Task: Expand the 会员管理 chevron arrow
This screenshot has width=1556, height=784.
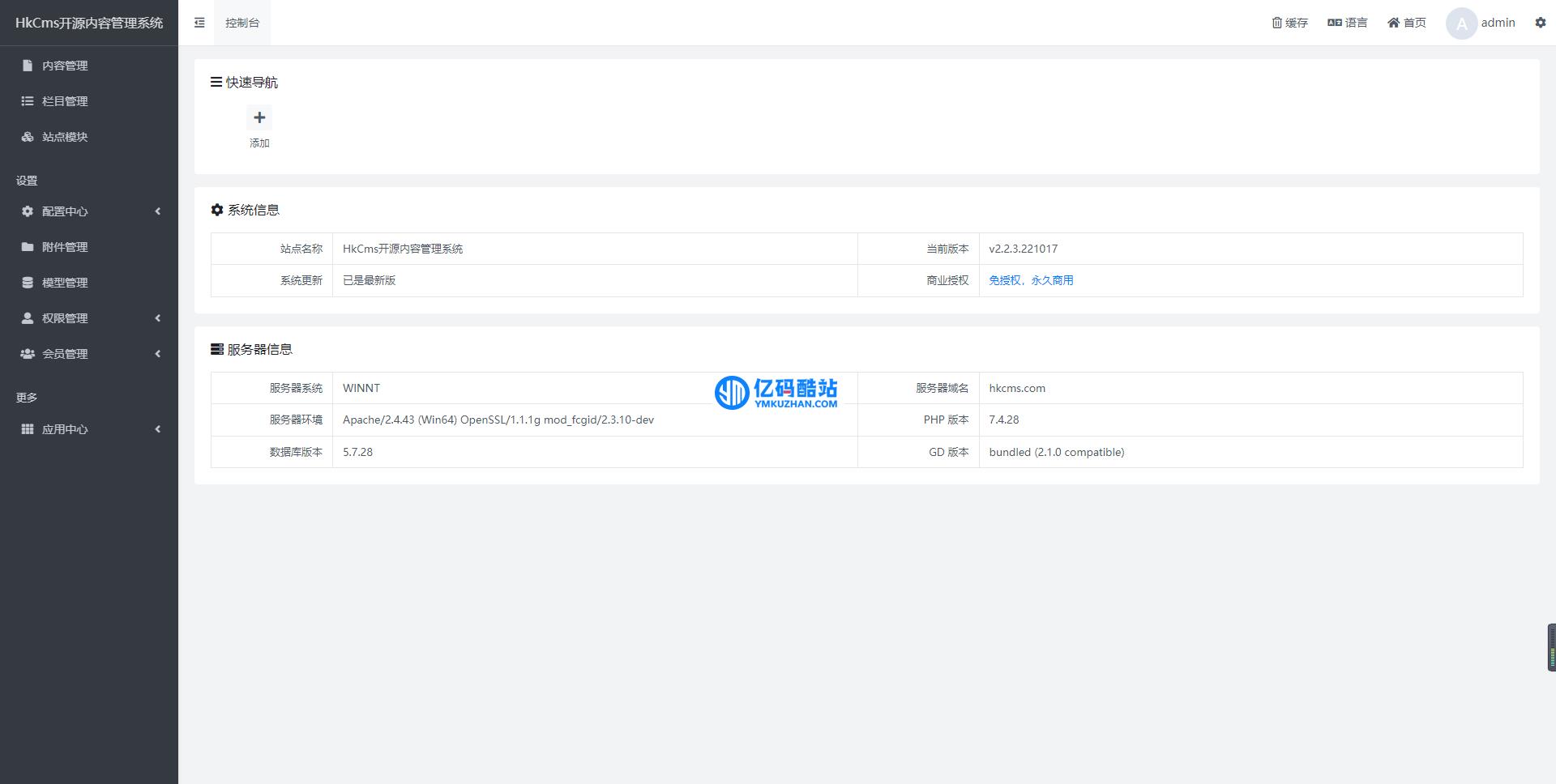Action: (158, 354)
